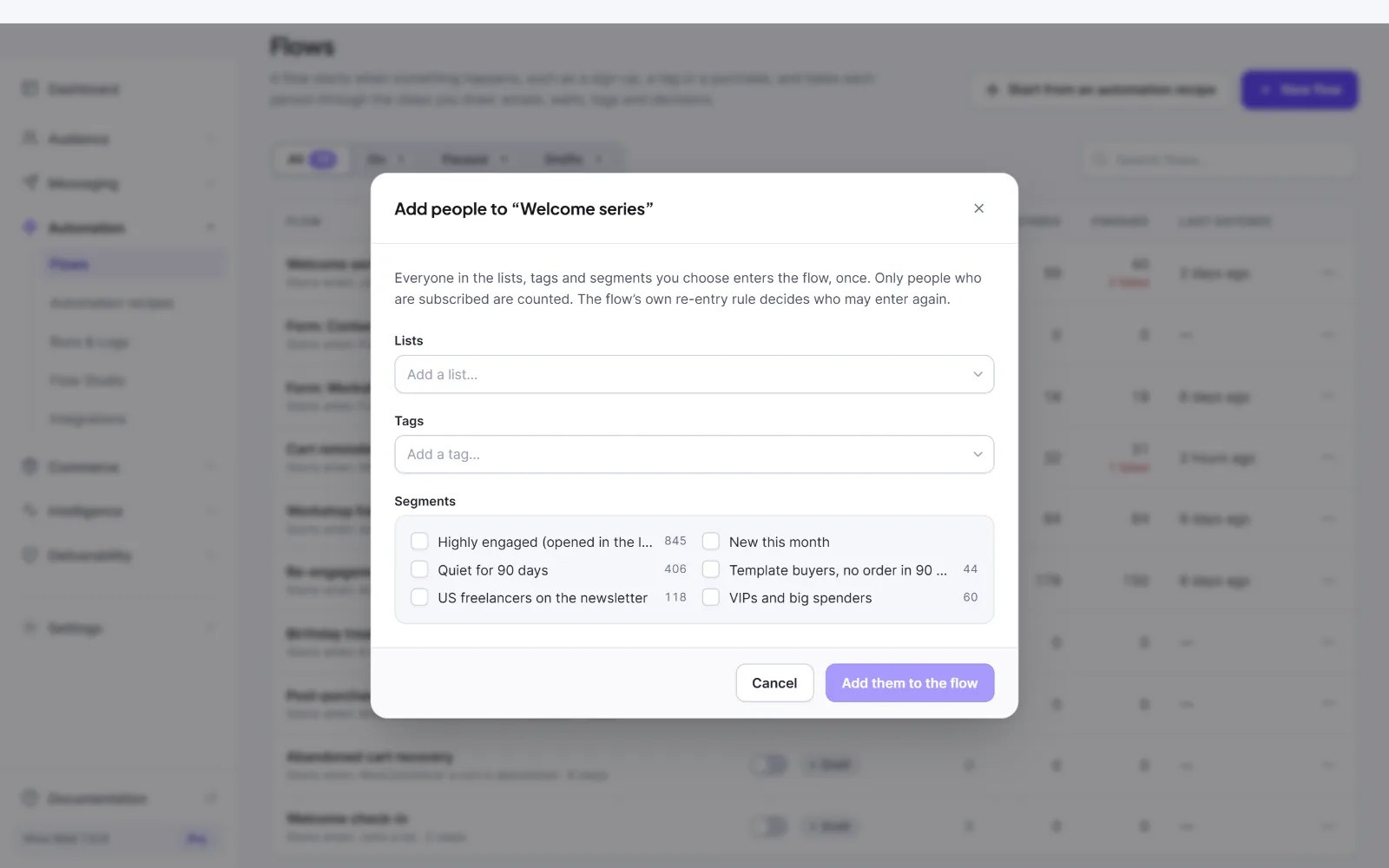Image resolution: width=1389 pixels, height=868 pixels.
Task: Click the 118 count for US freelancers
Action: [x=675, y=597]
